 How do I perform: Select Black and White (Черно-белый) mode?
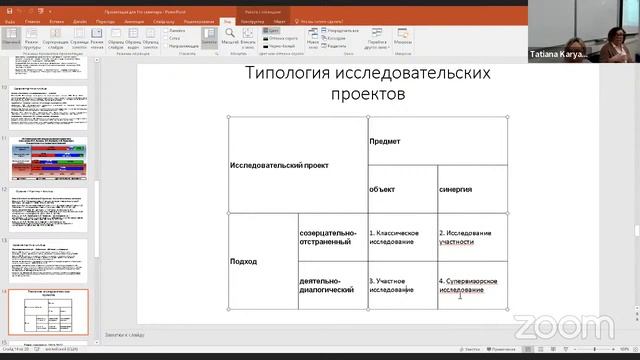[x=279, y=46]
